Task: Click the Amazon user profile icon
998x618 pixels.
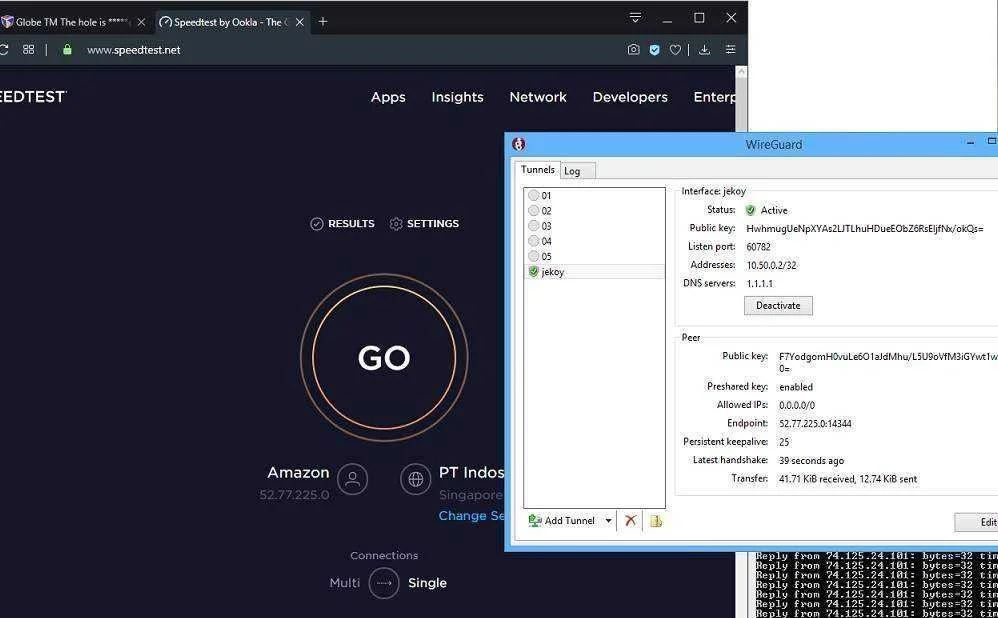Action: (x=353, y=479)
